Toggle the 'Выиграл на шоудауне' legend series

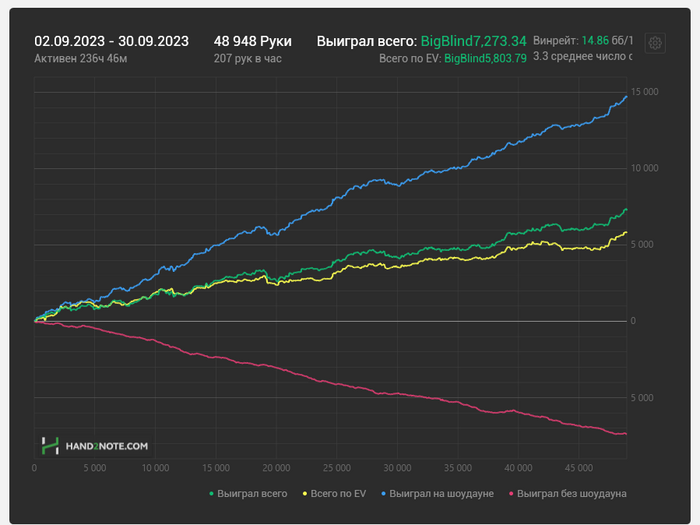click(438, 494)
